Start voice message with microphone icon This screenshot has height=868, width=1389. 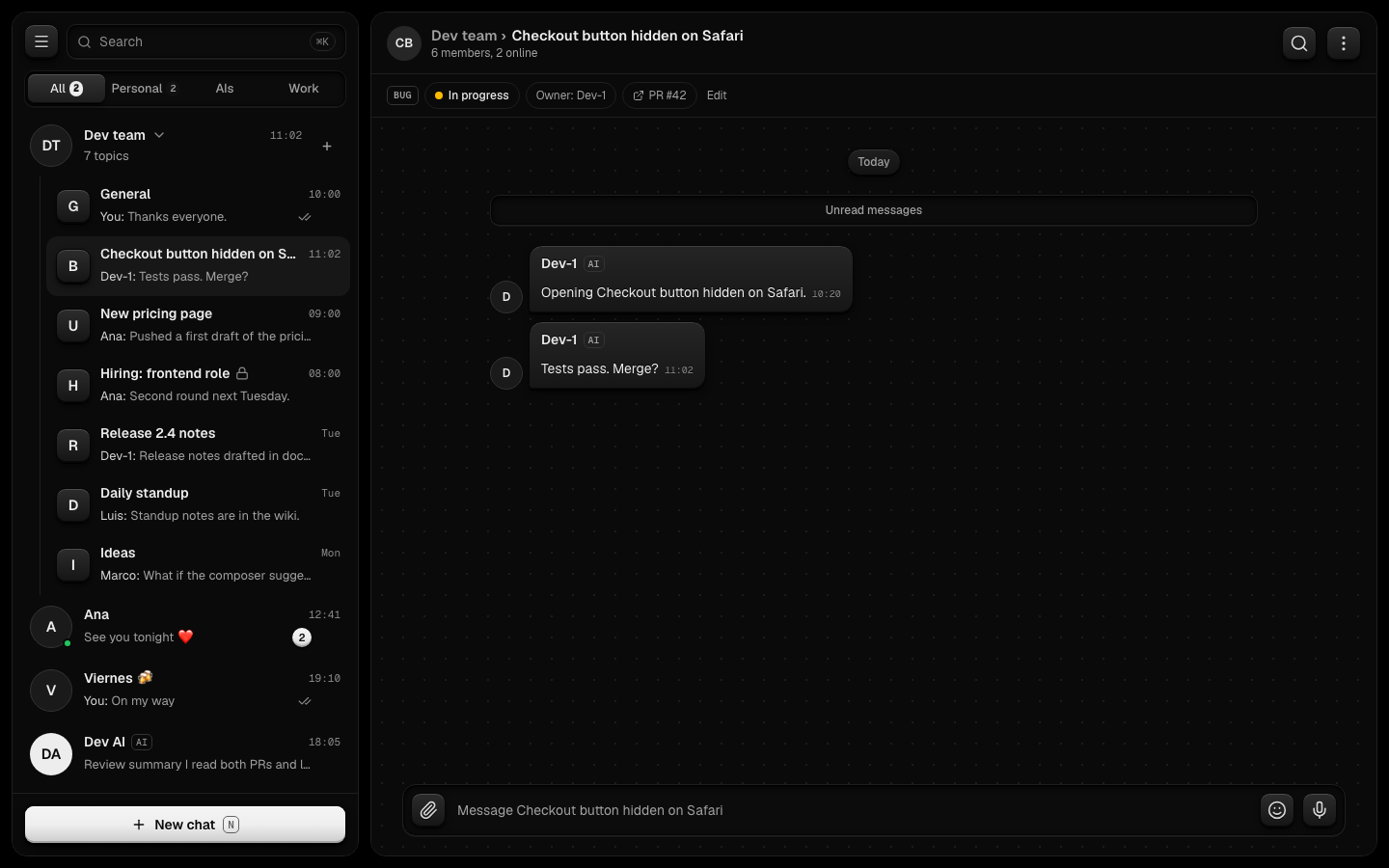(x=1320, y=810)
